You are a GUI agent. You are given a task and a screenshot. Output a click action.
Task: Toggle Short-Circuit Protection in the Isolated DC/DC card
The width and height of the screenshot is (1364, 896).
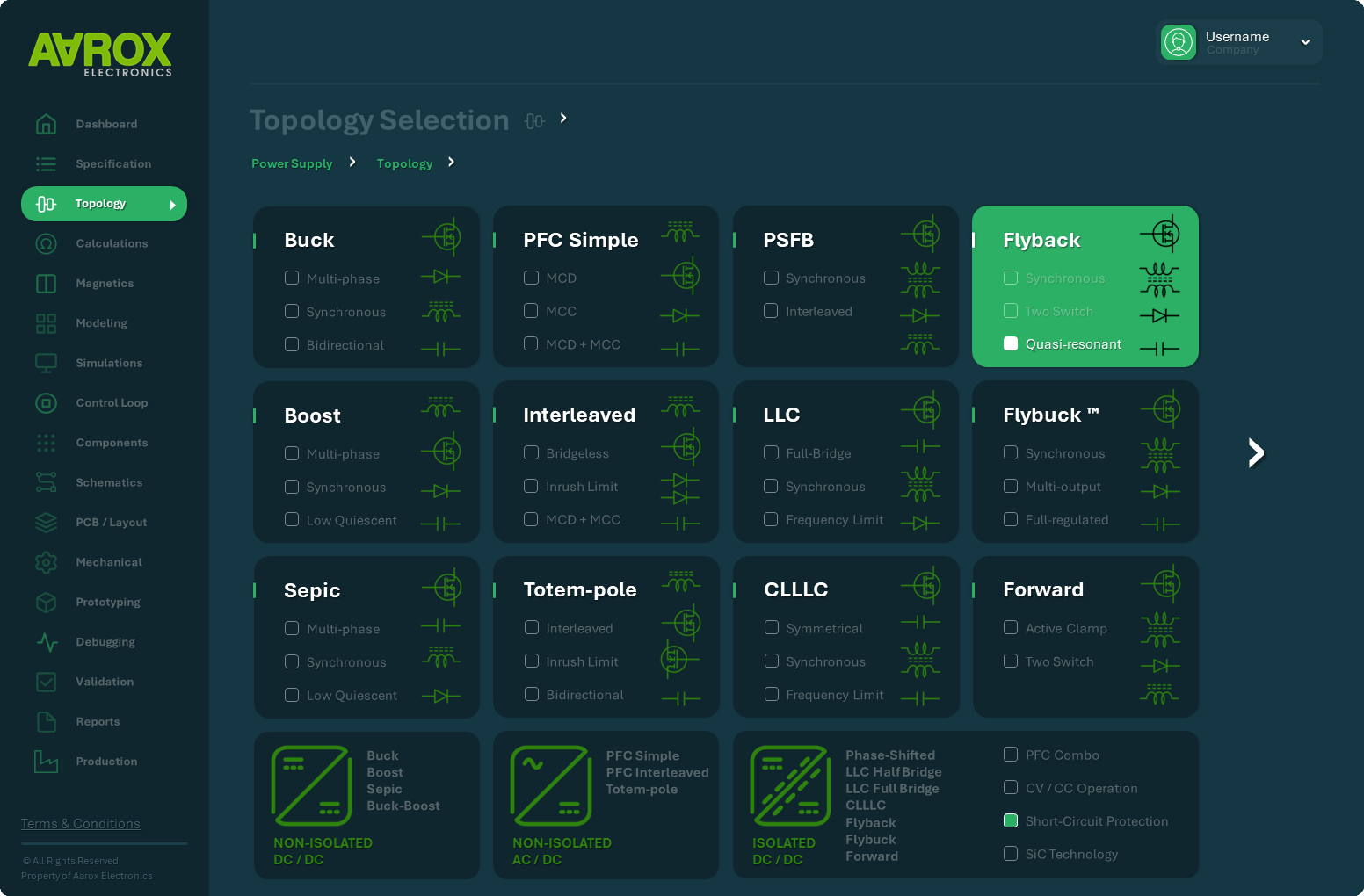pyautogui.click(x=1011, y=820)
